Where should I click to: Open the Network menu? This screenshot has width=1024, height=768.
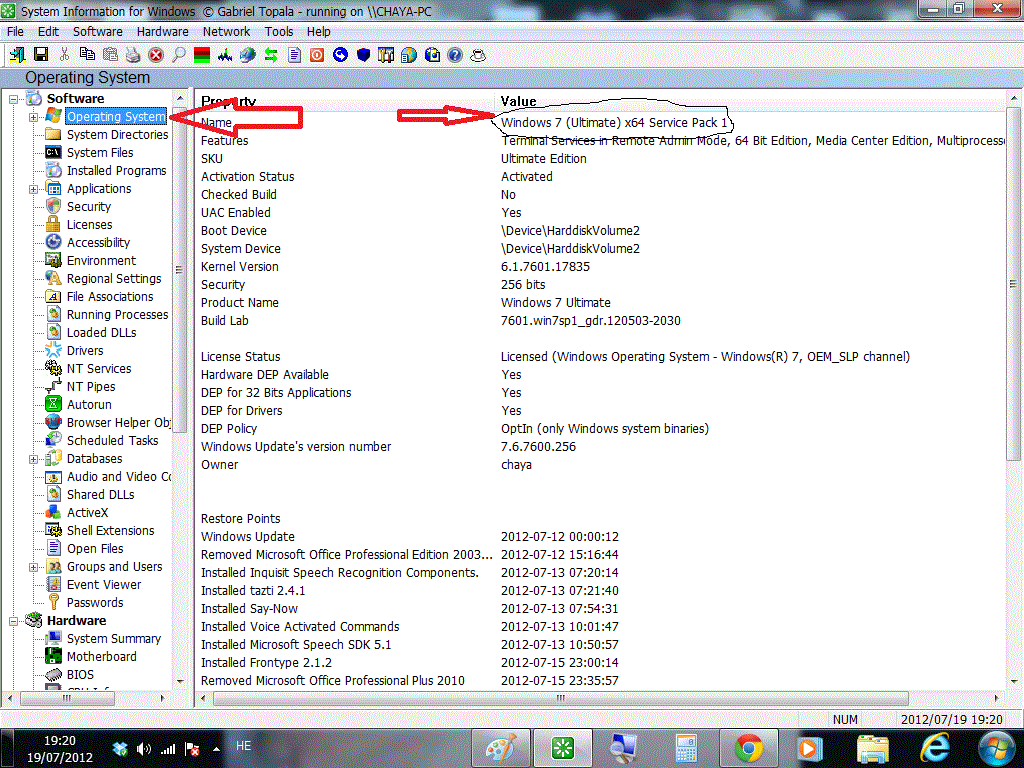tap(226, 31)
